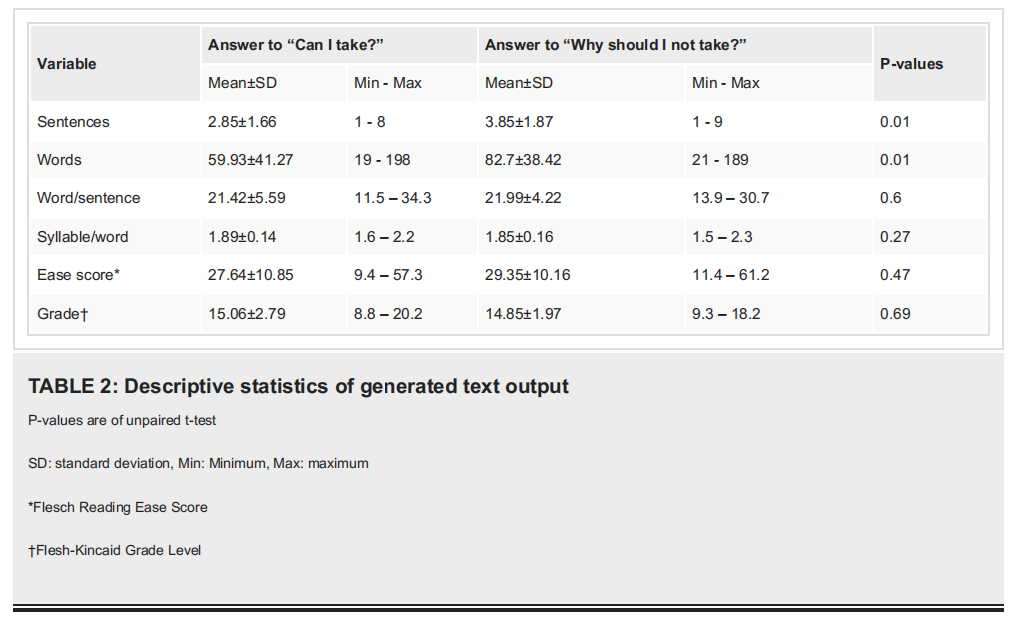Select the Word/sentence row label
Image resolution: width=1017 pixels, height=624 pixels.
[x=88, y=198]
